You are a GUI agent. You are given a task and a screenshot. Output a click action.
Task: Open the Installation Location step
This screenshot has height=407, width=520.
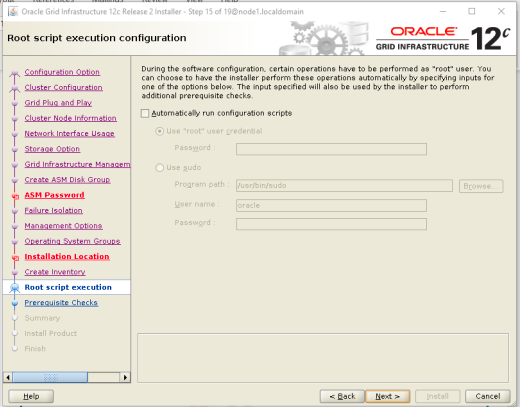pyautogui.click(x=67, y=256)
